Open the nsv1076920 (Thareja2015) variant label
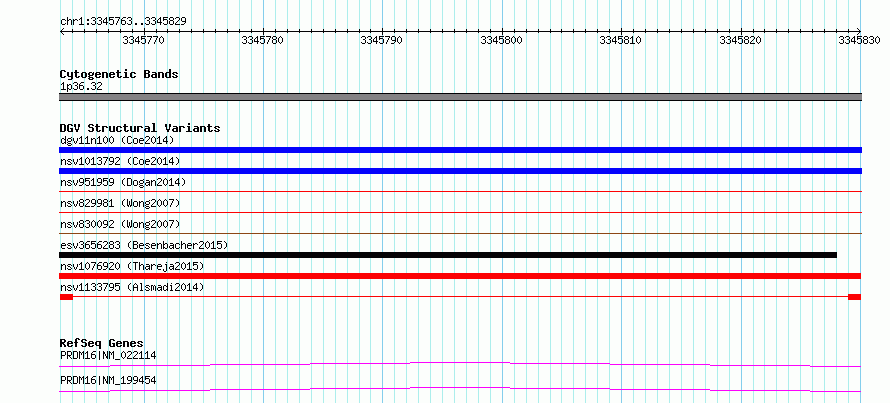 point(132,266)
